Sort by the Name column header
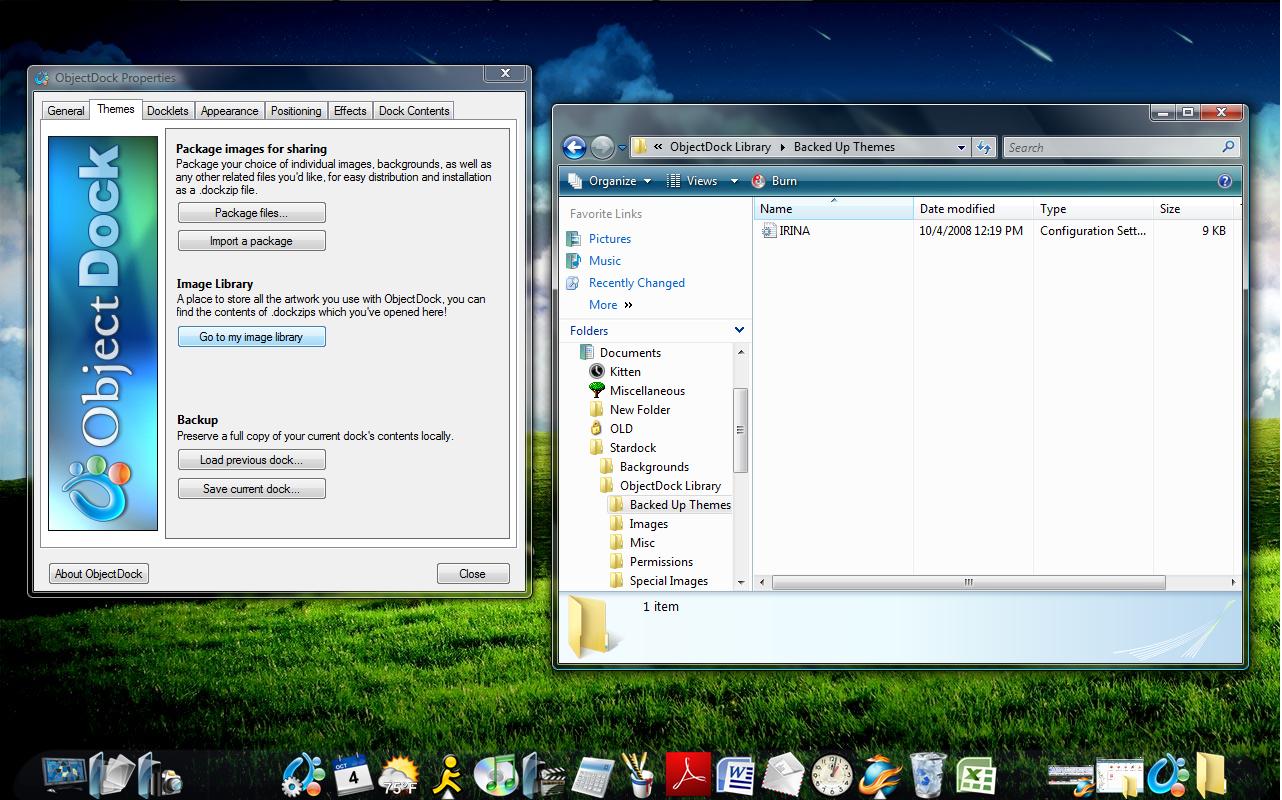 coord(833,209)
